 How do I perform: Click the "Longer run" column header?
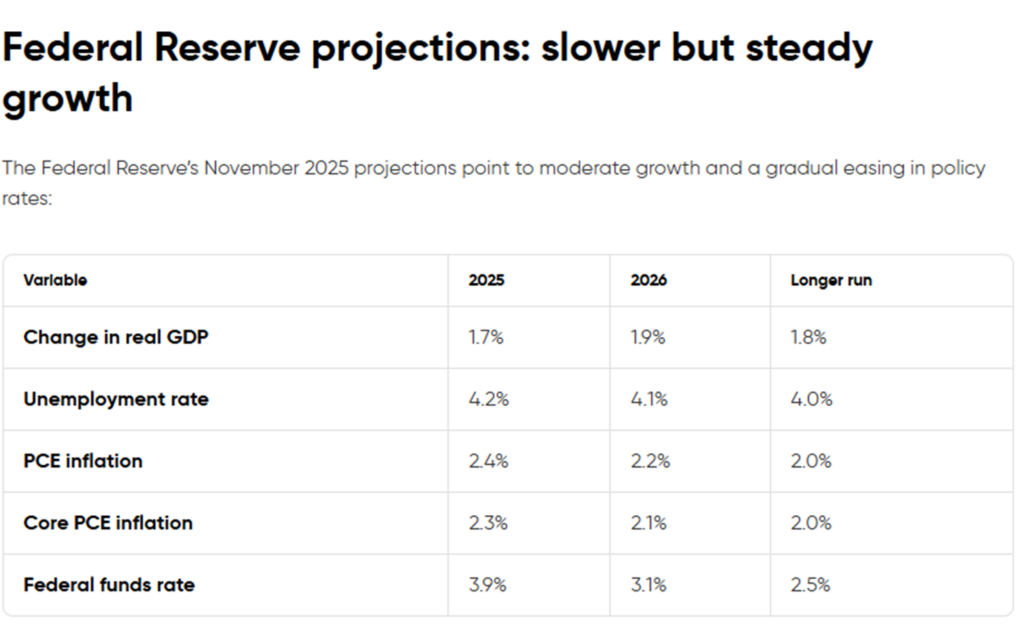pyautogui.click(x=831, y=280)
